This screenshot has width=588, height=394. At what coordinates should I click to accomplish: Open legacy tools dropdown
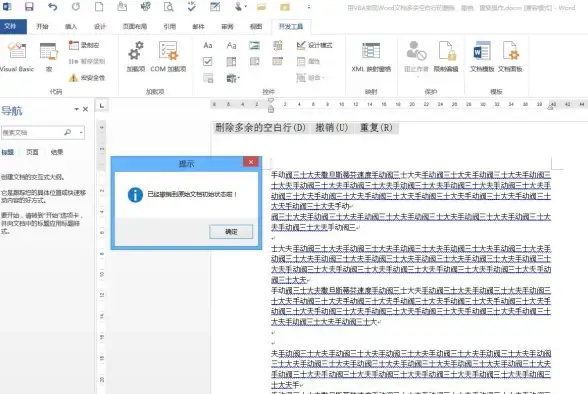click(233, 78)
